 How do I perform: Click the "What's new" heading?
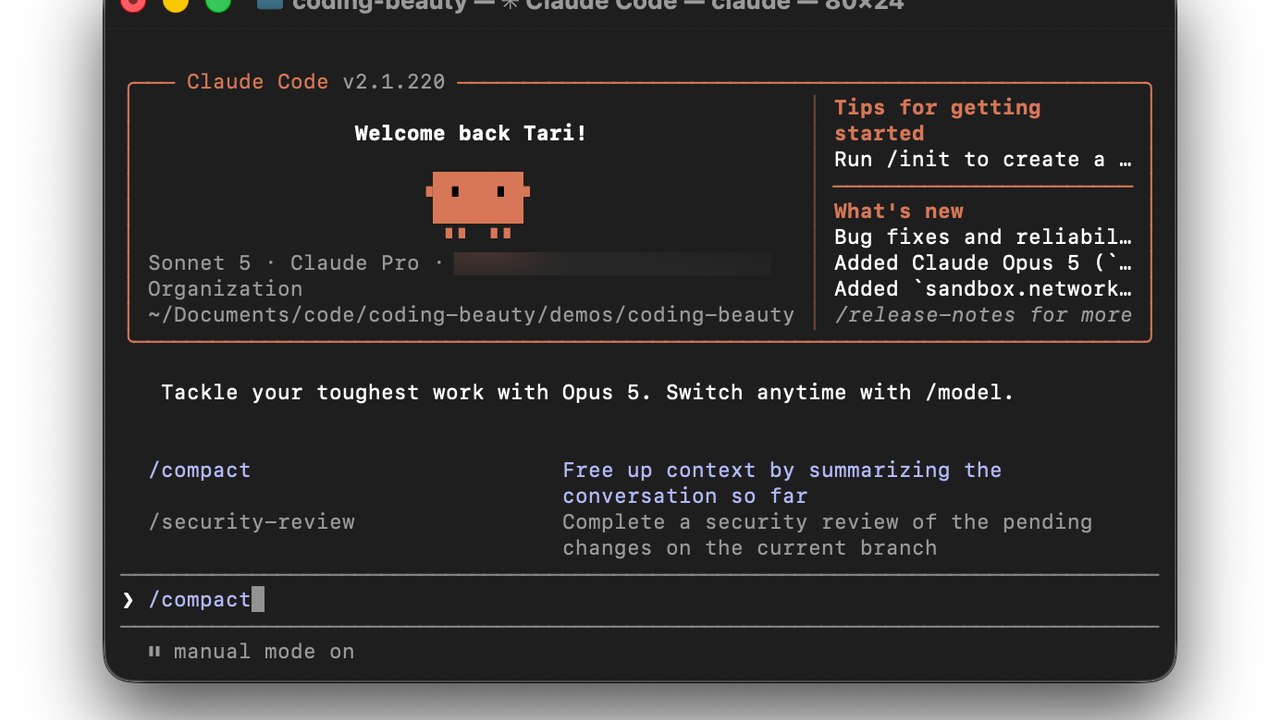click(x=899, y=211)
